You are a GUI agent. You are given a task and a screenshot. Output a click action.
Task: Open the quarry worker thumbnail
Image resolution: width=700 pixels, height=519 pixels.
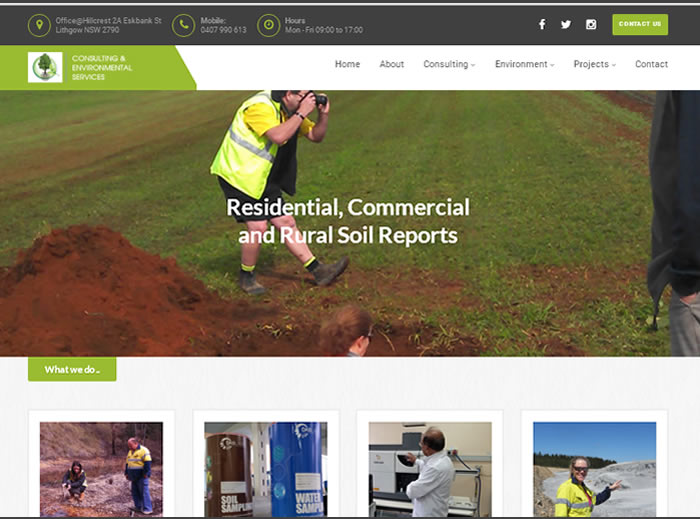(594, 468)
